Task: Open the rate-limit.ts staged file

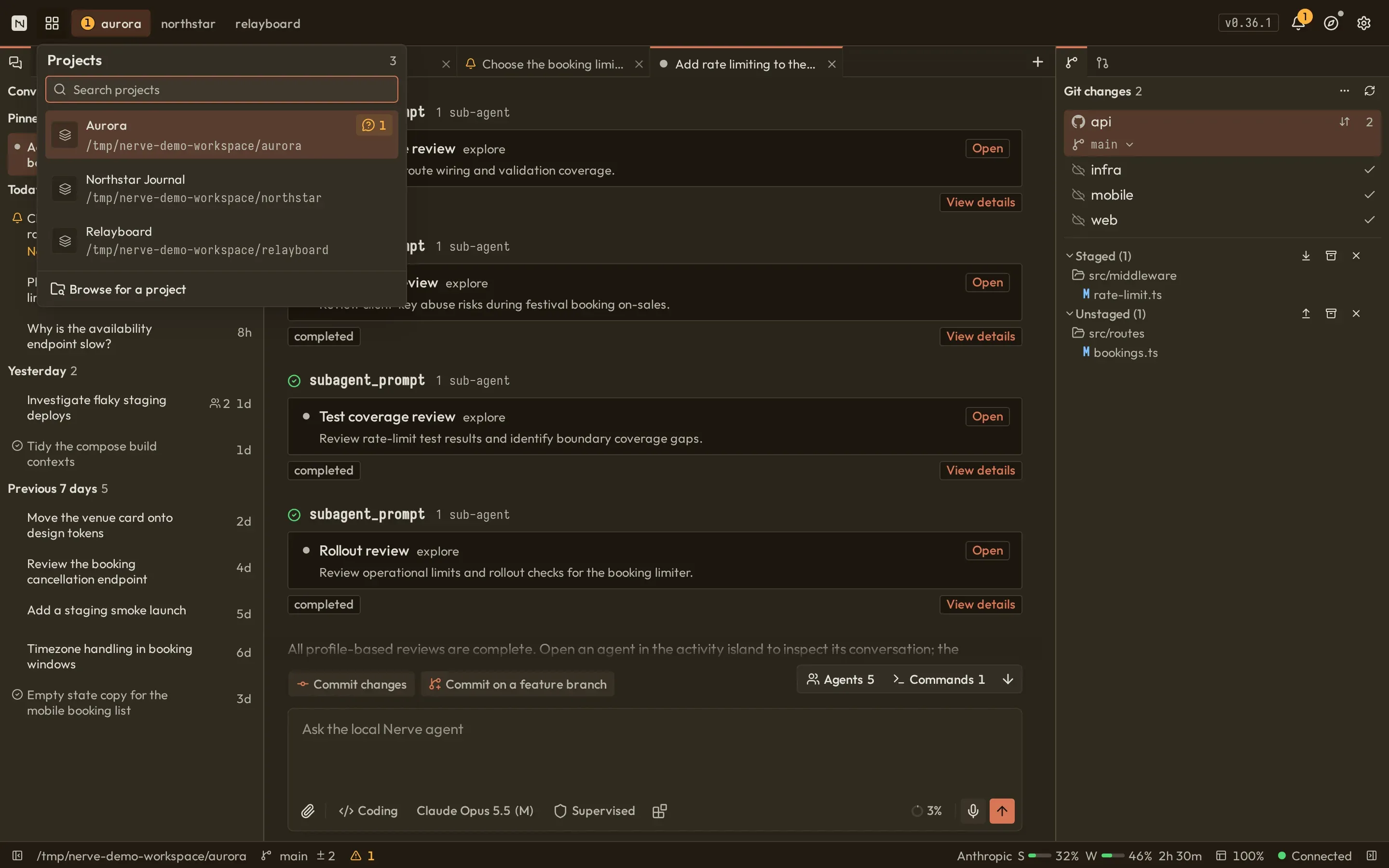Action: click(1121, 295)
